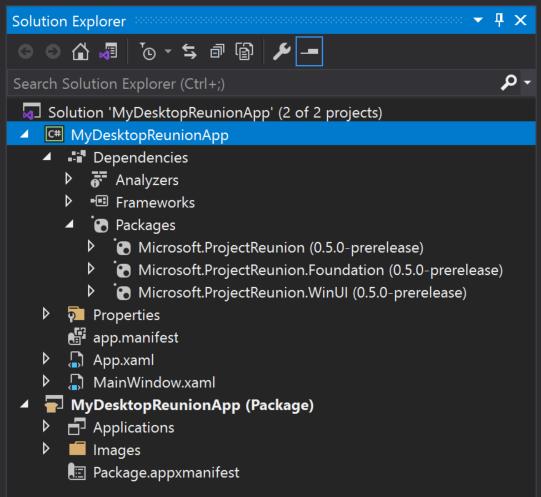Open Properties via the wrench icon
This screenshot has height=497, width=541.
[282, 52]
